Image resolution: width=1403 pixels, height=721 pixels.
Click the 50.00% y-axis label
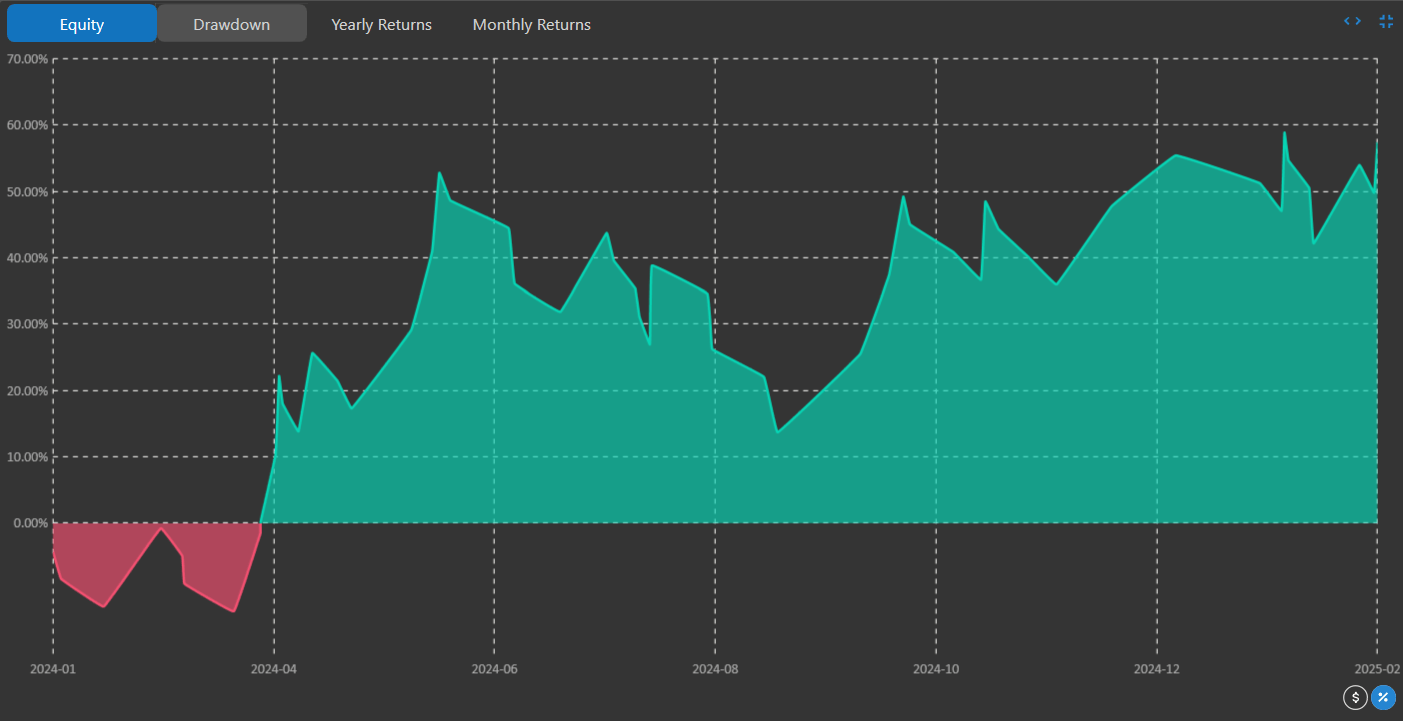pyautogui.click(x=27, y=191)
